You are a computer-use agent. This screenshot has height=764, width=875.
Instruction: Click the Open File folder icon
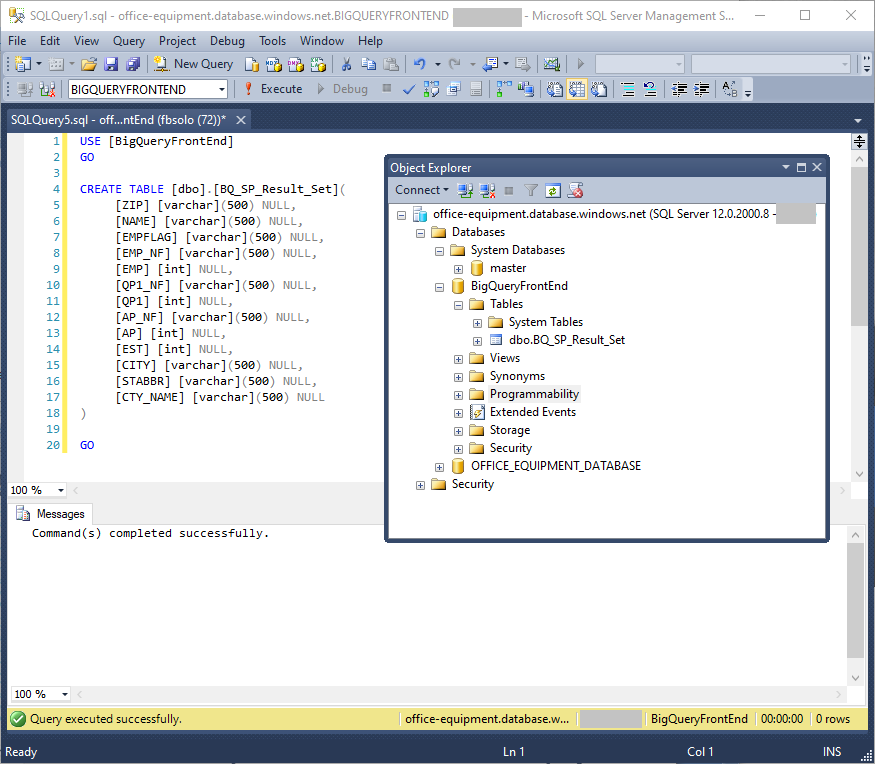tap(89, 64)
